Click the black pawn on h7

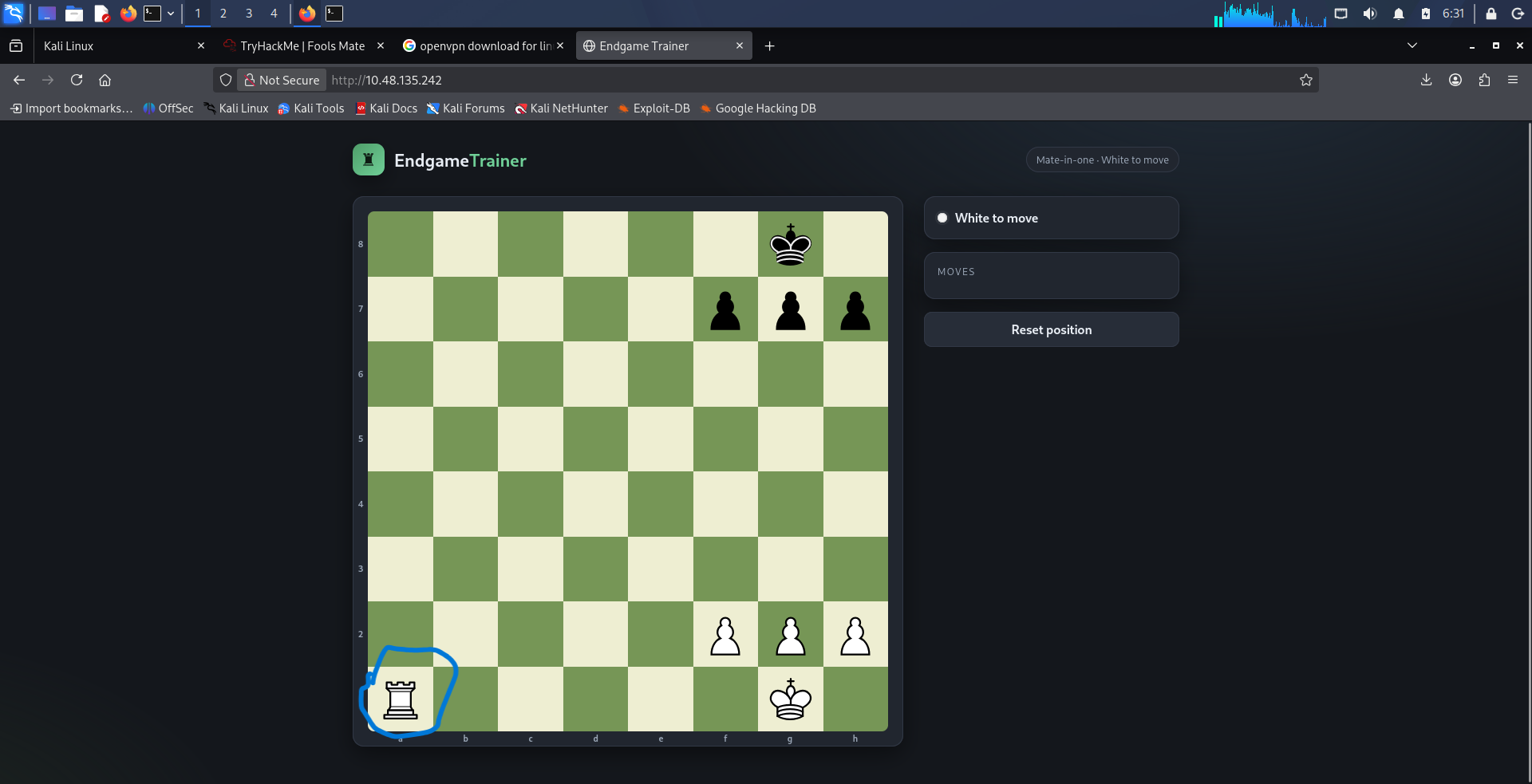point(855,310)
